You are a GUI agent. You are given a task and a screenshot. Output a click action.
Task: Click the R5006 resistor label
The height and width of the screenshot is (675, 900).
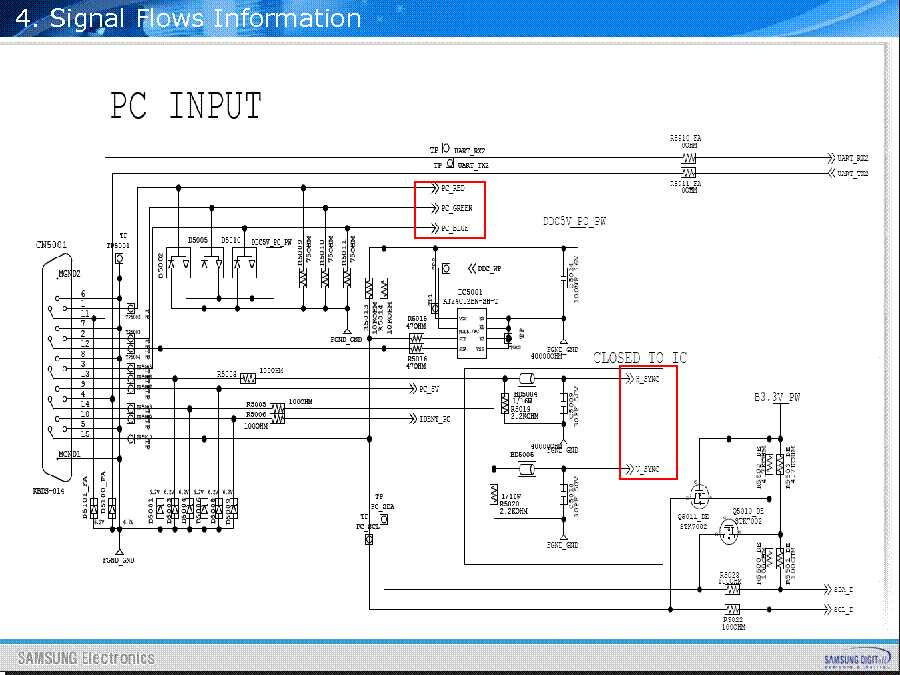256,414
